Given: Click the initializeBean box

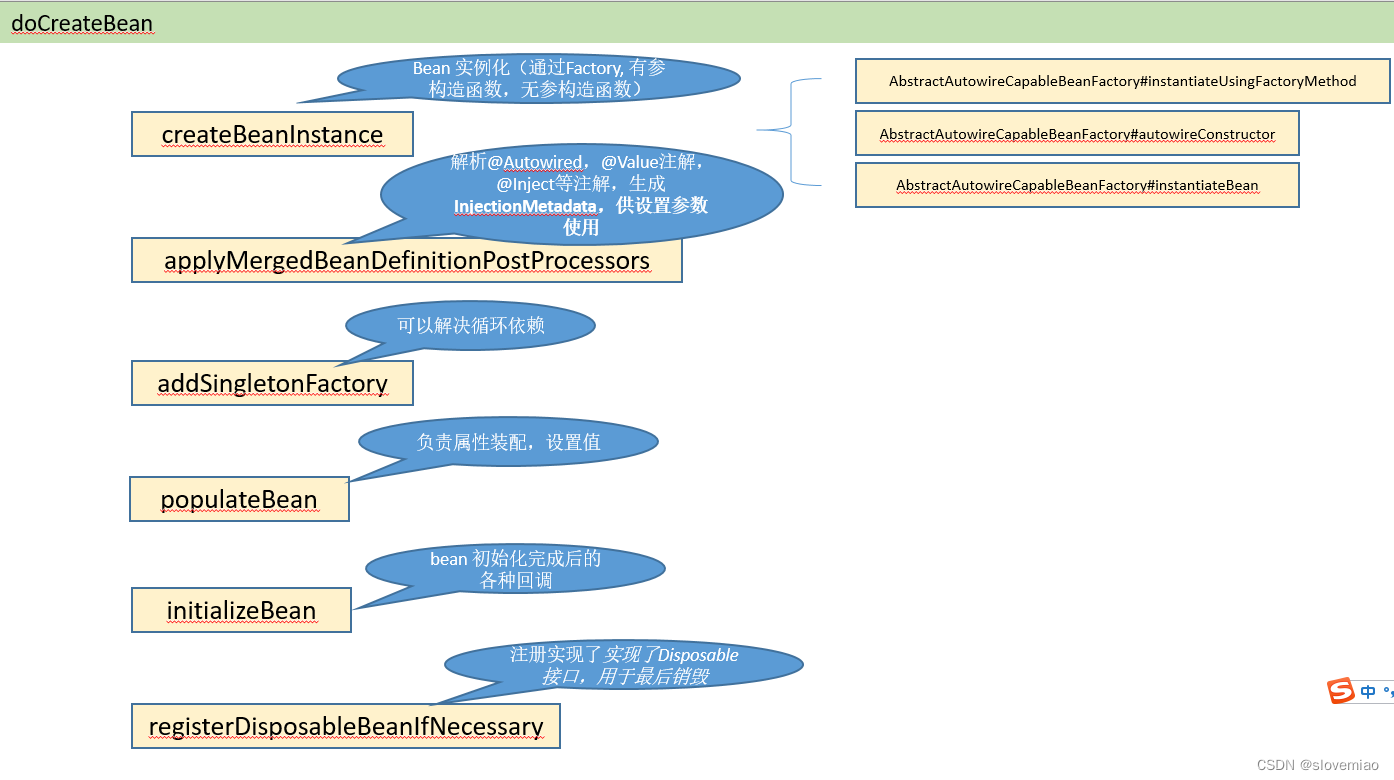Looking at the screenshot, I should click(x=241, y=610).
